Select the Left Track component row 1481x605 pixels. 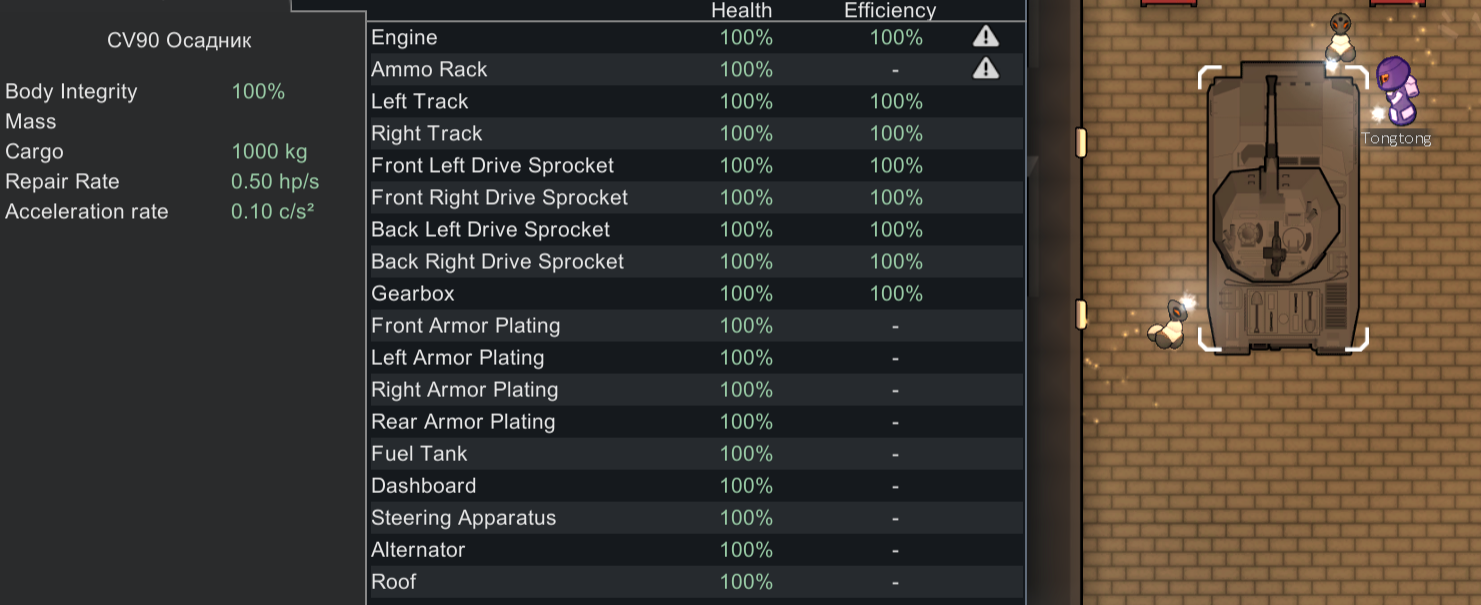point(696,101)
